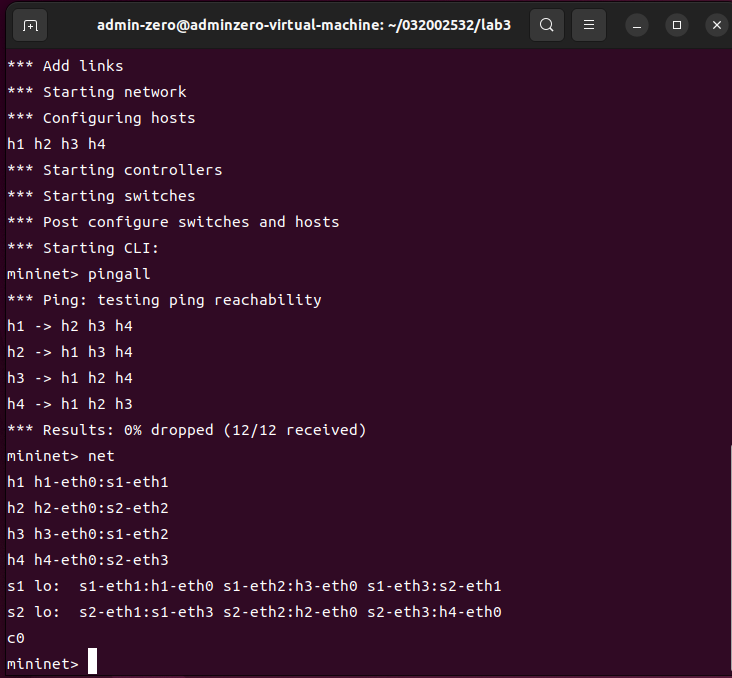Click the 'h1 h1-eth0:s1-eth1' line
This screenshot has height=678, width=732.
[x=88, y=482]
